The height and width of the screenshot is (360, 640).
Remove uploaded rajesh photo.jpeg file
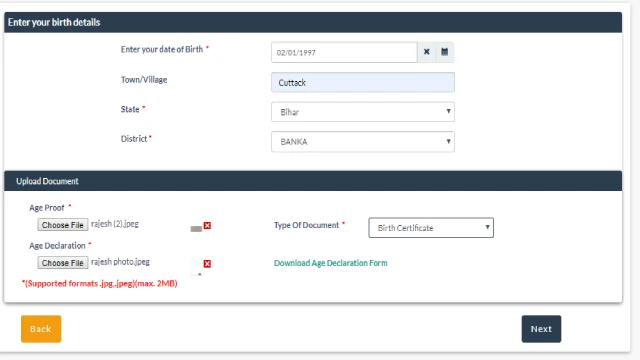(x=207, y=264)
